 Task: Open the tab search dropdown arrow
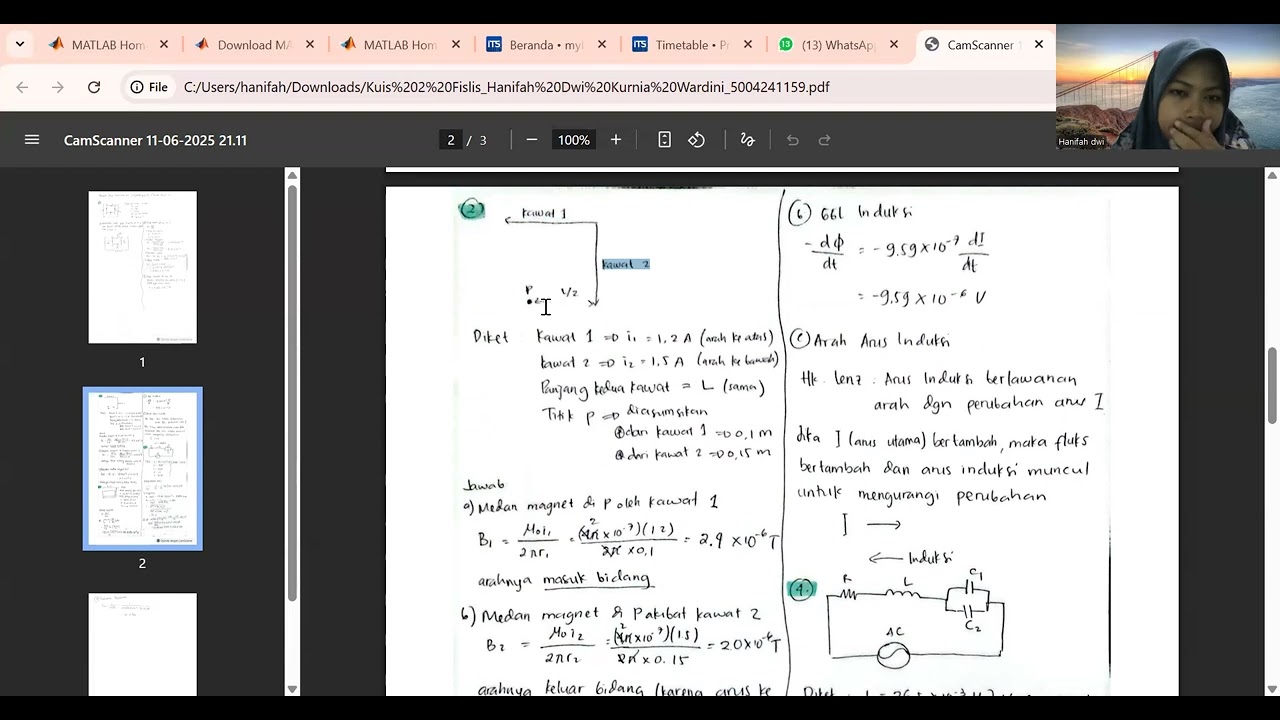pos(20,45)
